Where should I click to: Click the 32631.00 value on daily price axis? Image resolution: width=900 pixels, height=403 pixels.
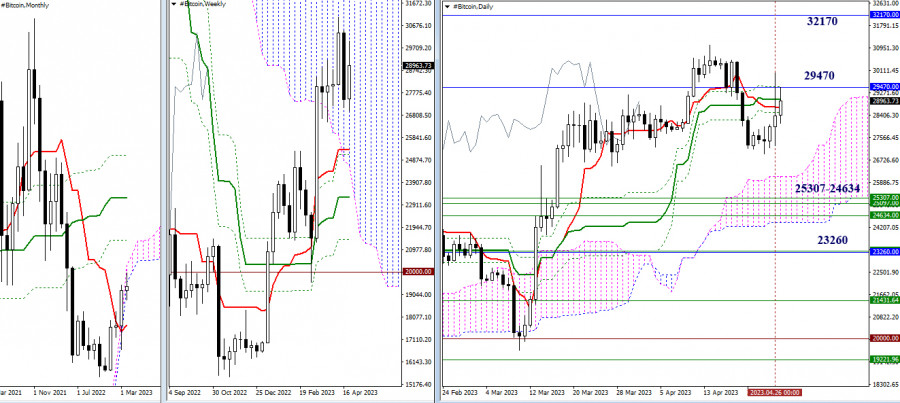(x=885, y=3)
